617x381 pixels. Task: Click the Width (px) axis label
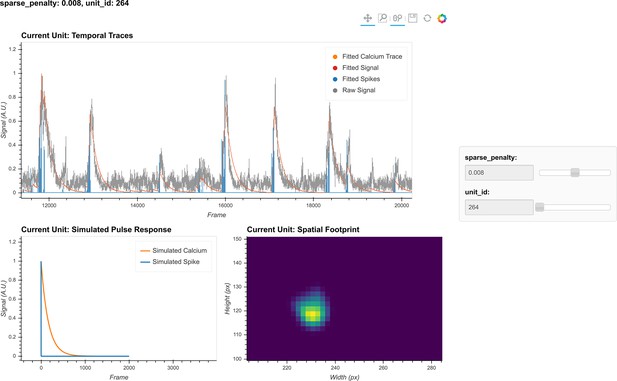[x=344, y=377]
